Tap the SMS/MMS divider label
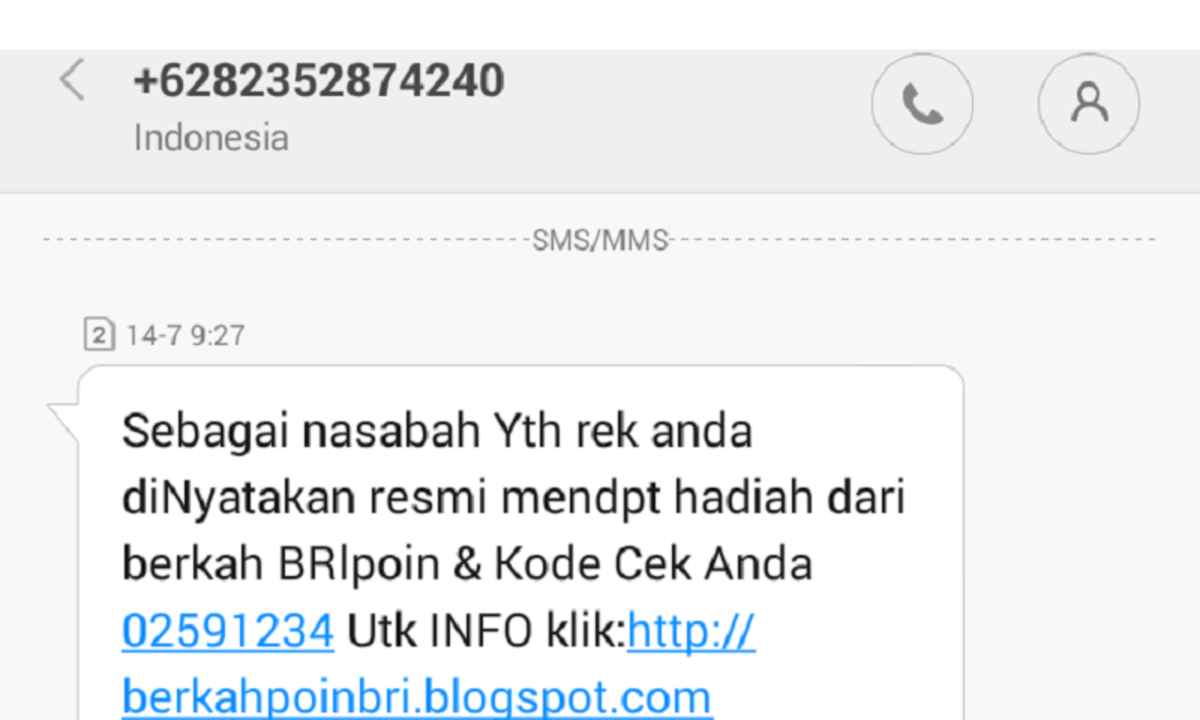Screen dimensions: 1200x720 (600, 240)
